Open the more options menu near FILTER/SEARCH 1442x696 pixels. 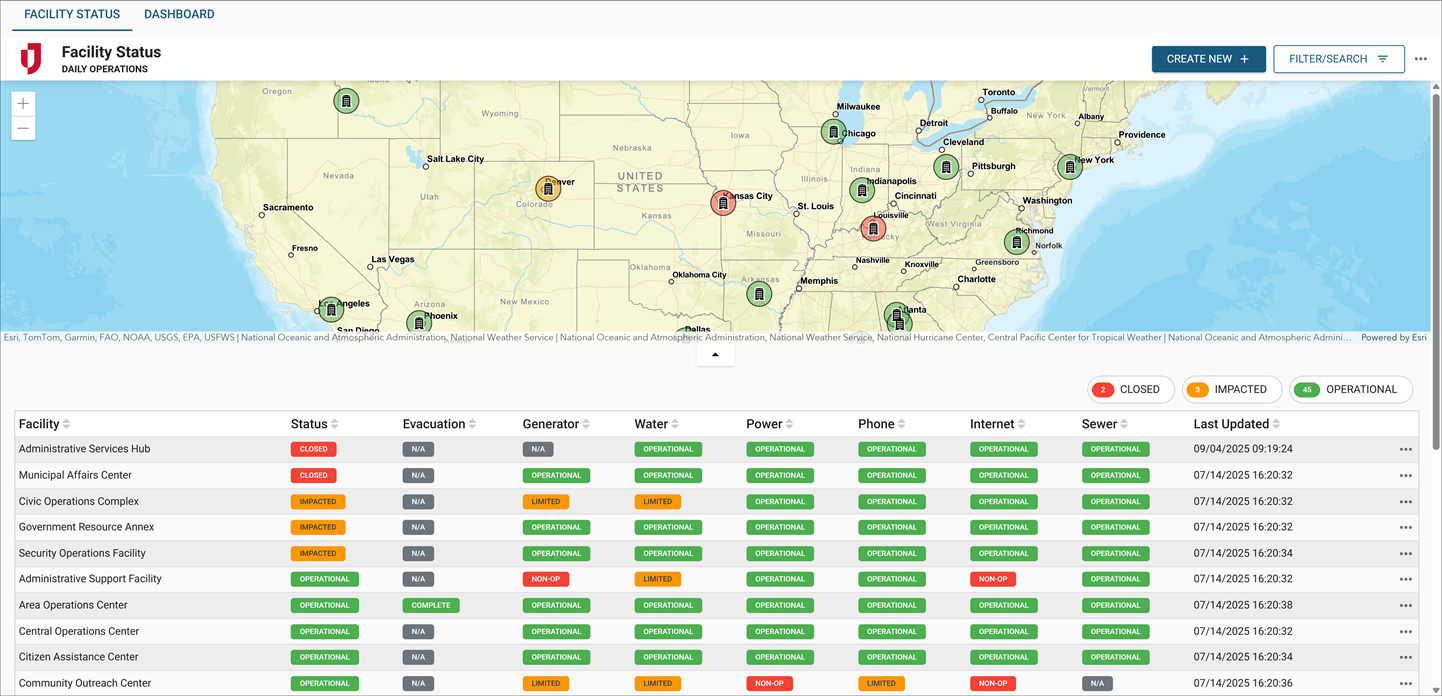coord(1421,59)
